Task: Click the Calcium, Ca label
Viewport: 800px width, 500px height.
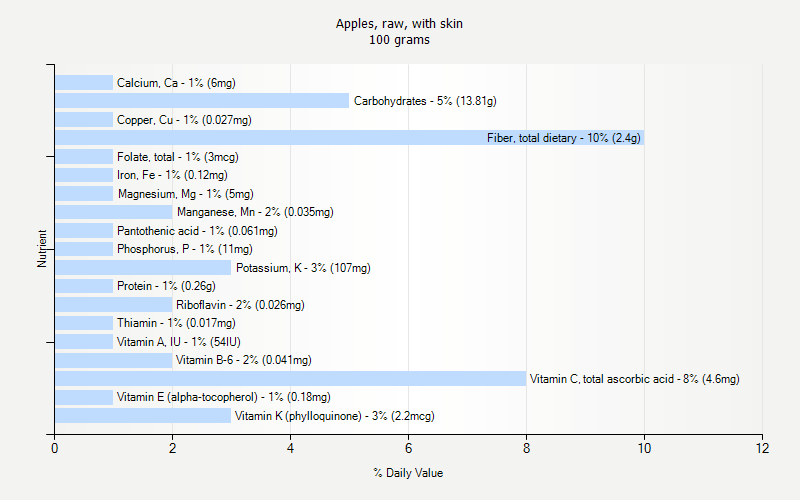Action: coord(176,83)
